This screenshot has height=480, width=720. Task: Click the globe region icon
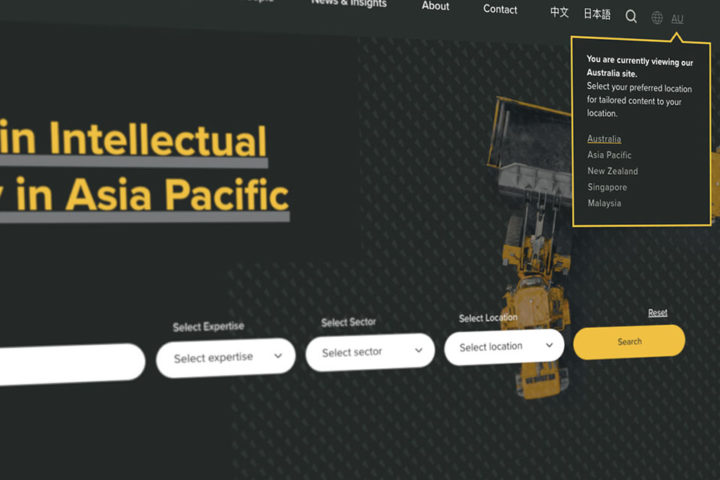pyautogui.click(x=657, y=18)
